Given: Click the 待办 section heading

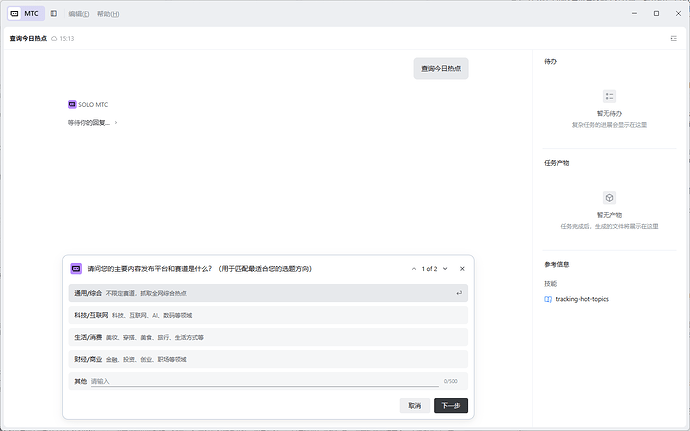Looking at the screenshot, I should coord(551,62).
